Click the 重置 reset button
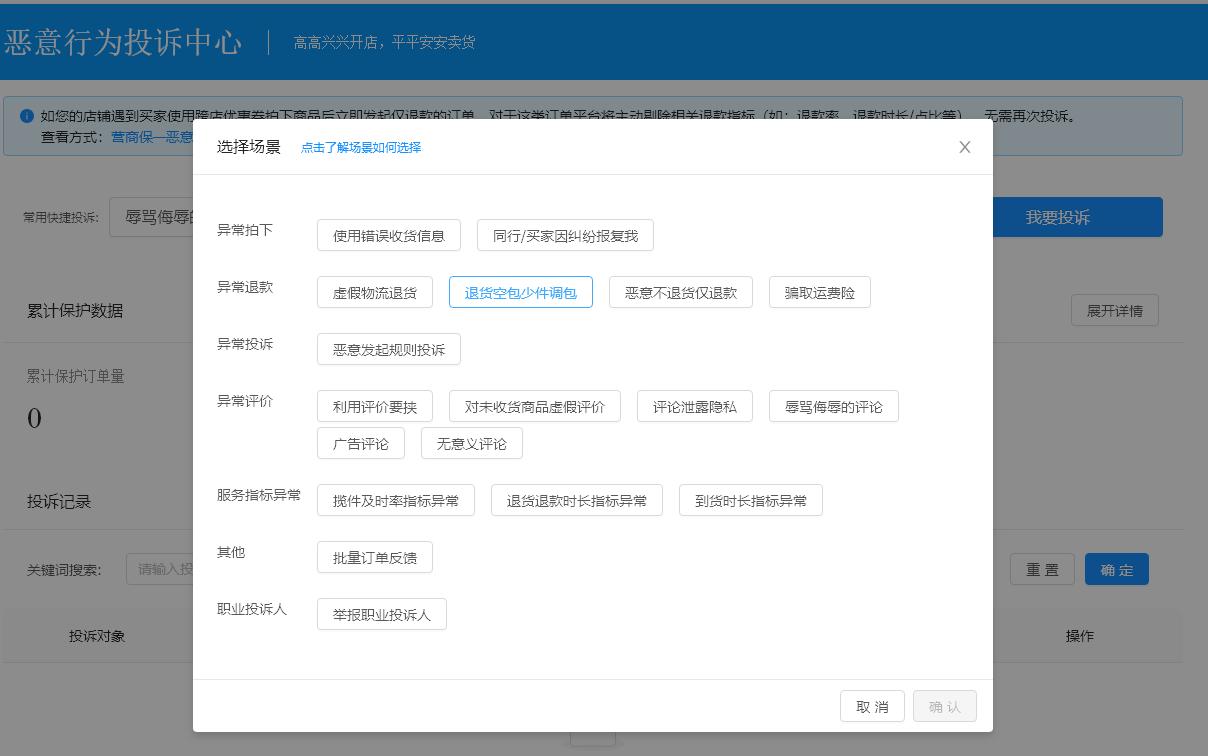This screenshot has height=756, width=1208. coord(1042,568)
